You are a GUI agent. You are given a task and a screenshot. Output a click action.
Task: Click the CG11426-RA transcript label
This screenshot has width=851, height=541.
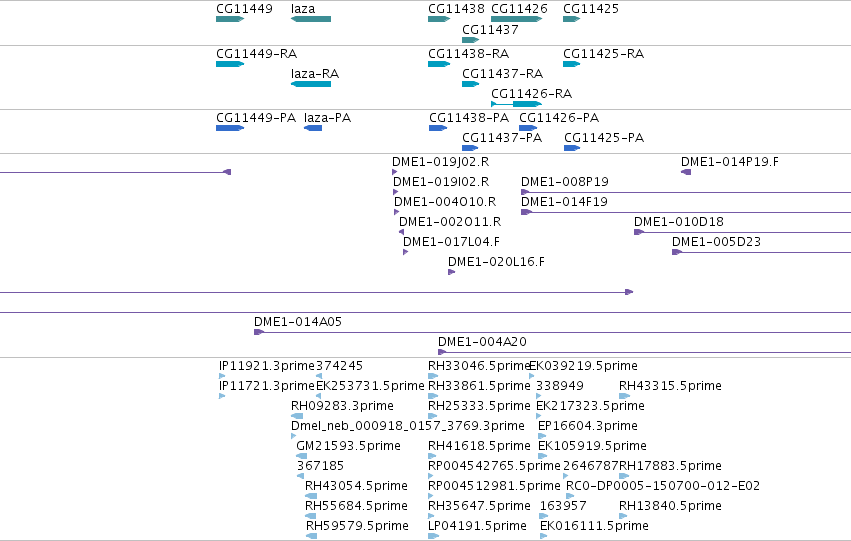532,94
